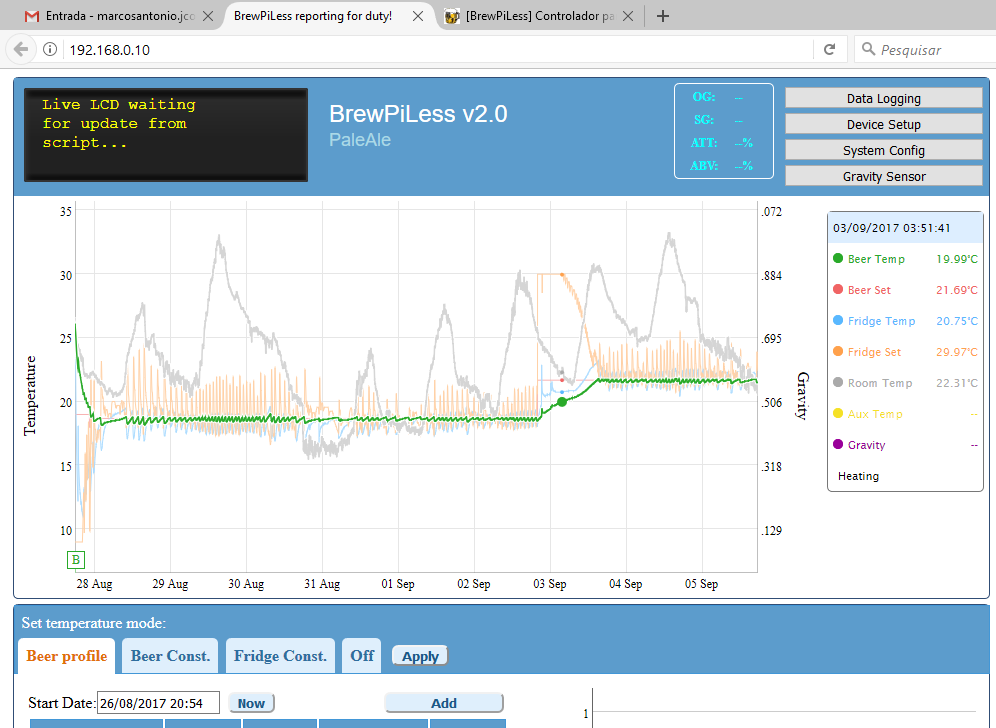Toggle Gravity purple legend dot

click(x=838, y=444)
